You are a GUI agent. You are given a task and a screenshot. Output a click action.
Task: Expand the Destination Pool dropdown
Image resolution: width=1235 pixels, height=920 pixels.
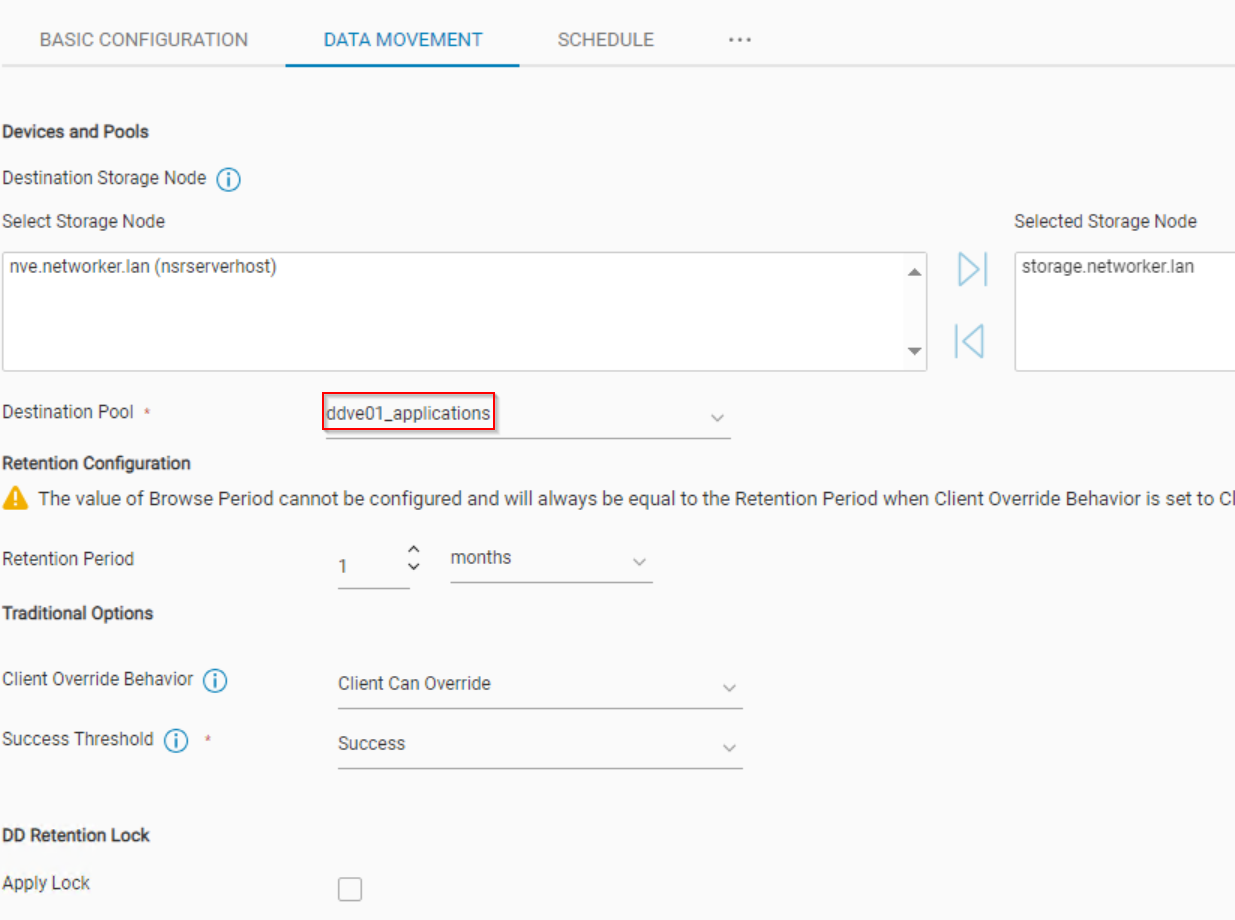[x=716, y=417]
